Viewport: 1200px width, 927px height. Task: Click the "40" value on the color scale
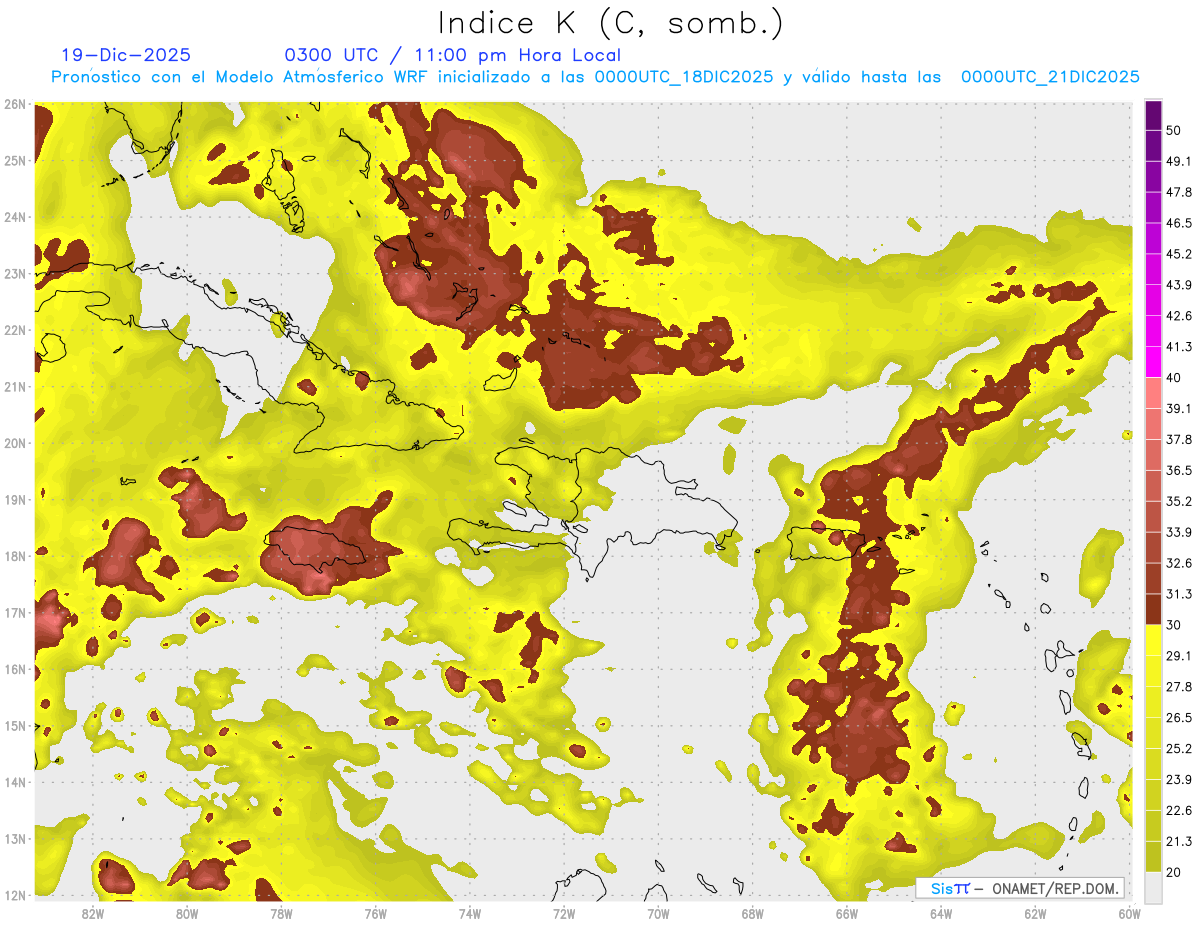coord(1174,377)
